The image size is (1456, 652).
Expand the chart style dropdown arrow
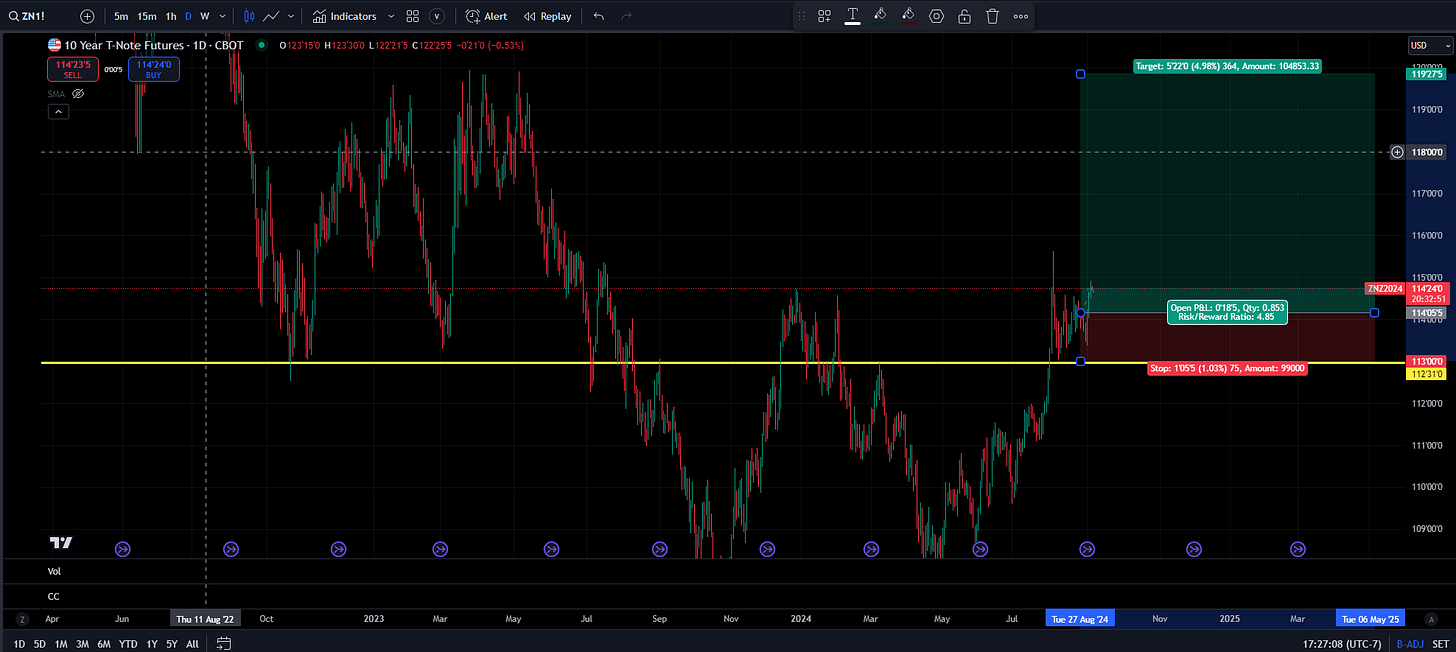(x=291, y=16)
